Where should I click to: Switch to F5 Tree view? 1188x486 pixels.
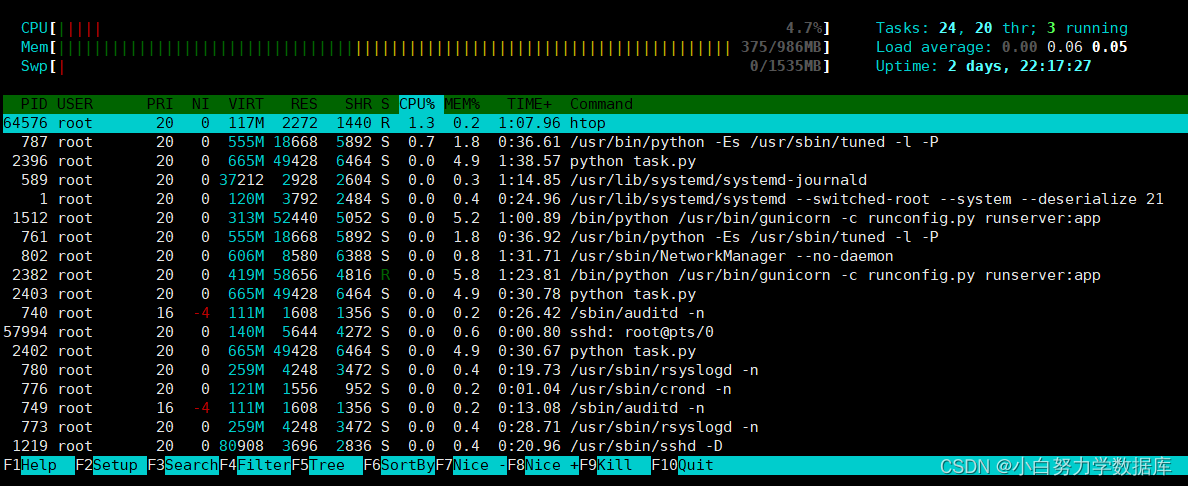(327, 465)
